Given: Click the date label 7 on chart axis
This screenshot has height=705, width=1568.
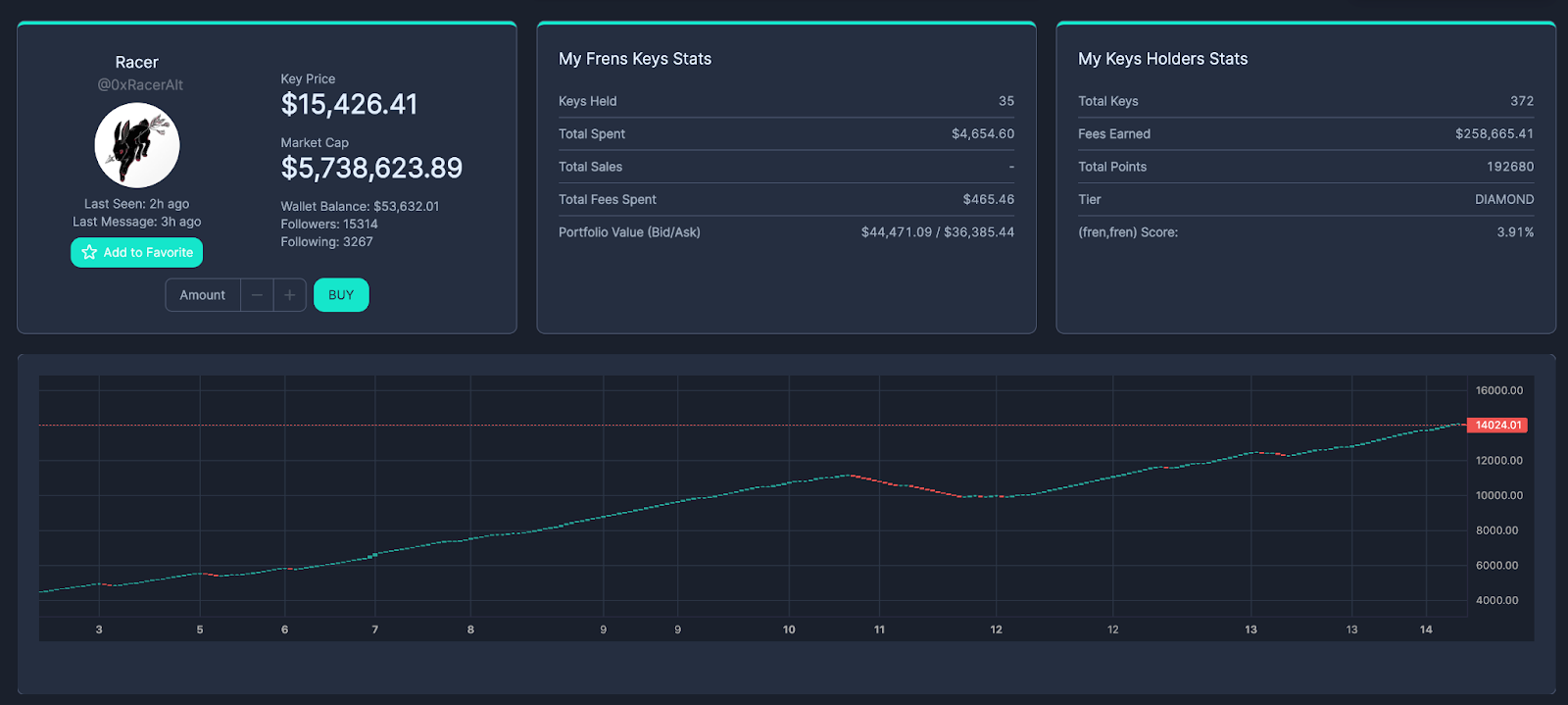Looking at the screenshot, I should pos(375,629).
